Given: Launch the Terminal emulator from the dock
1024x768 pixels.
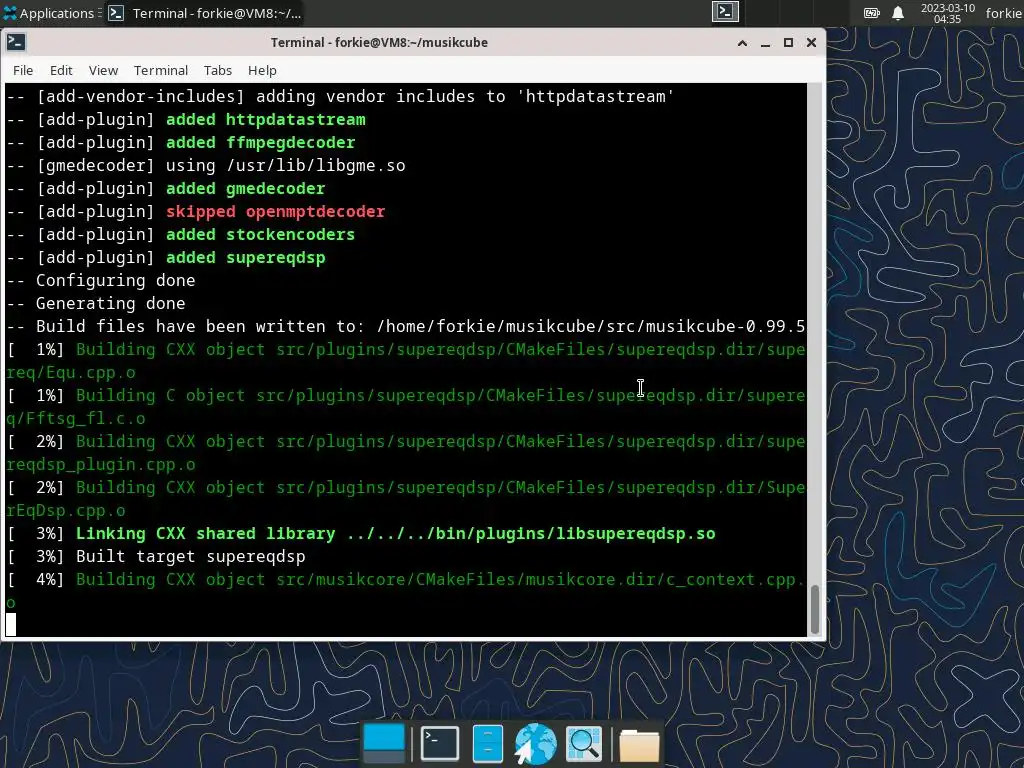Looking at the screenshot, I should coord(440,743).
